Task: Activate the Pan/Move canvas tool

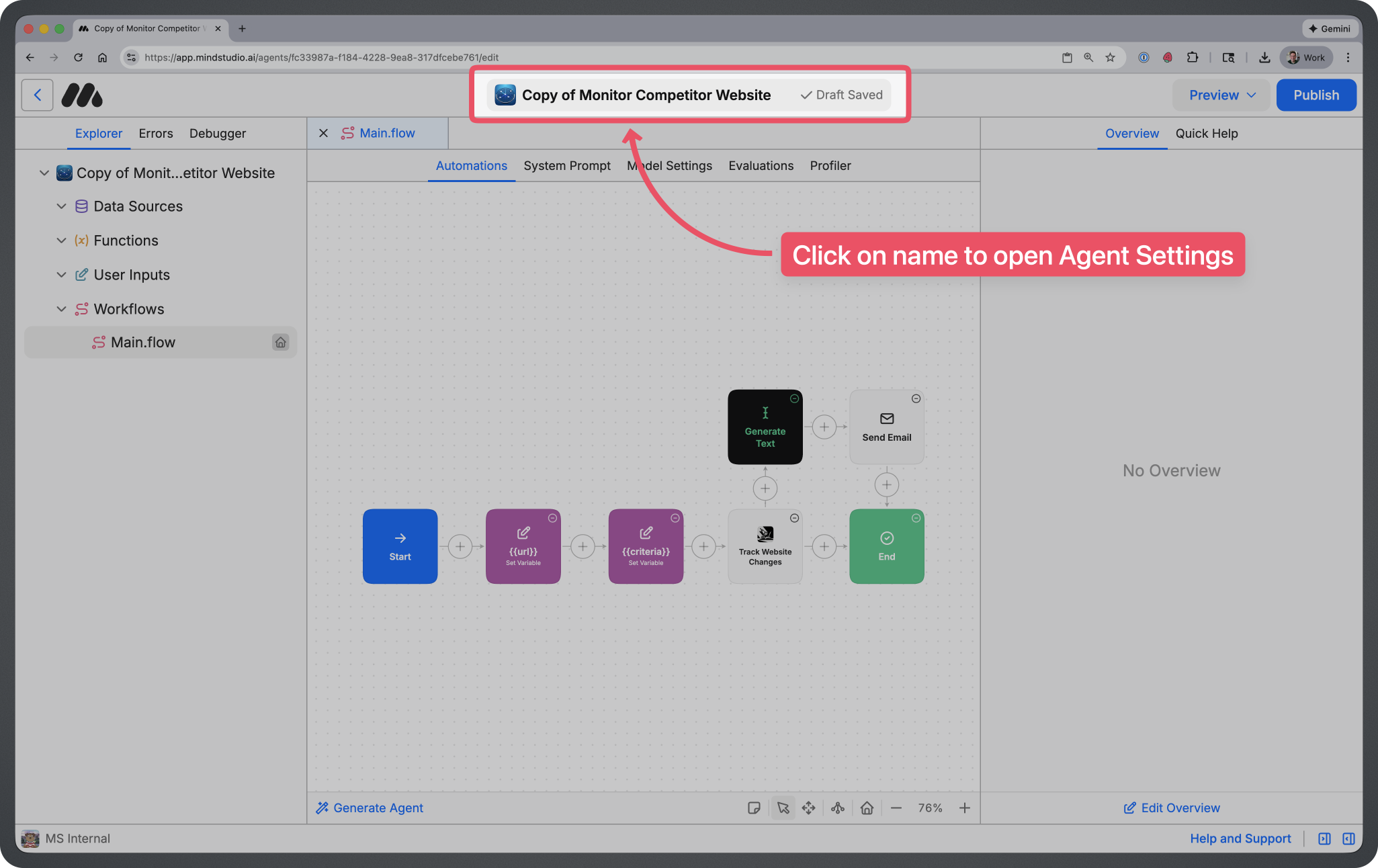Action: pos(808,808)
